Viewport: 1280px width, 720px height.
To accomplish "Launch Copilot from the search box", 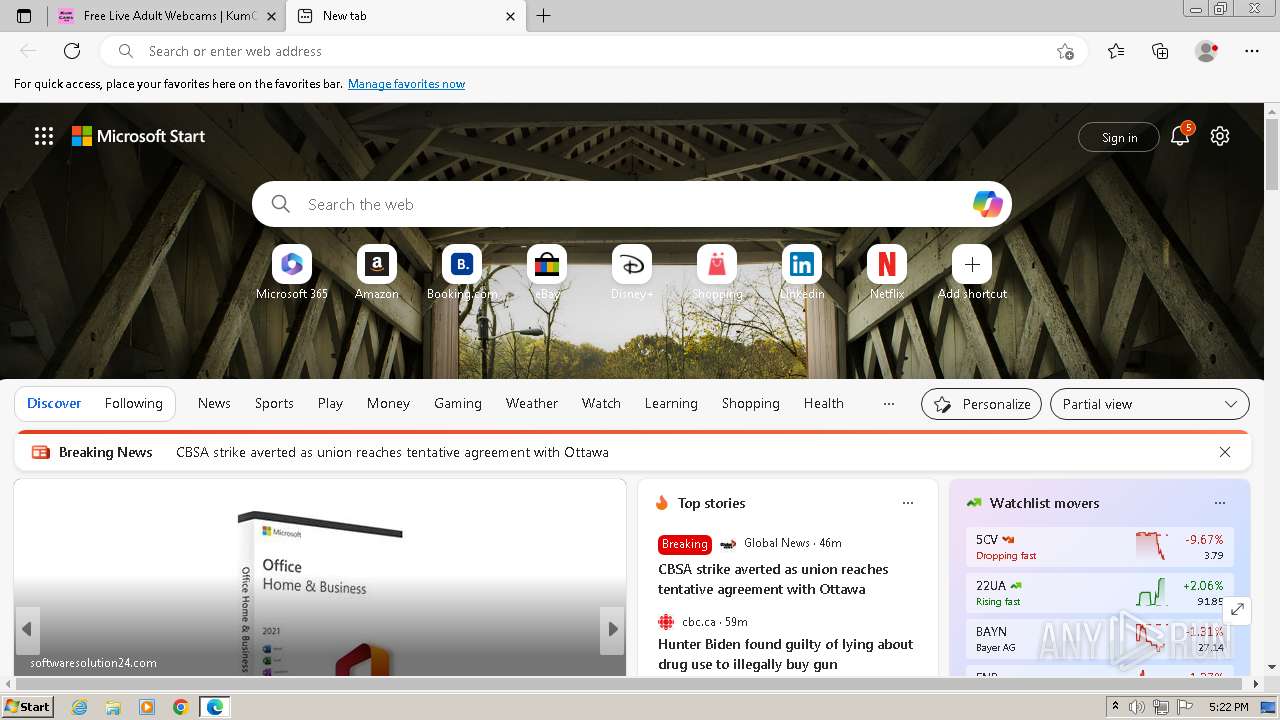I will (987, 204).
